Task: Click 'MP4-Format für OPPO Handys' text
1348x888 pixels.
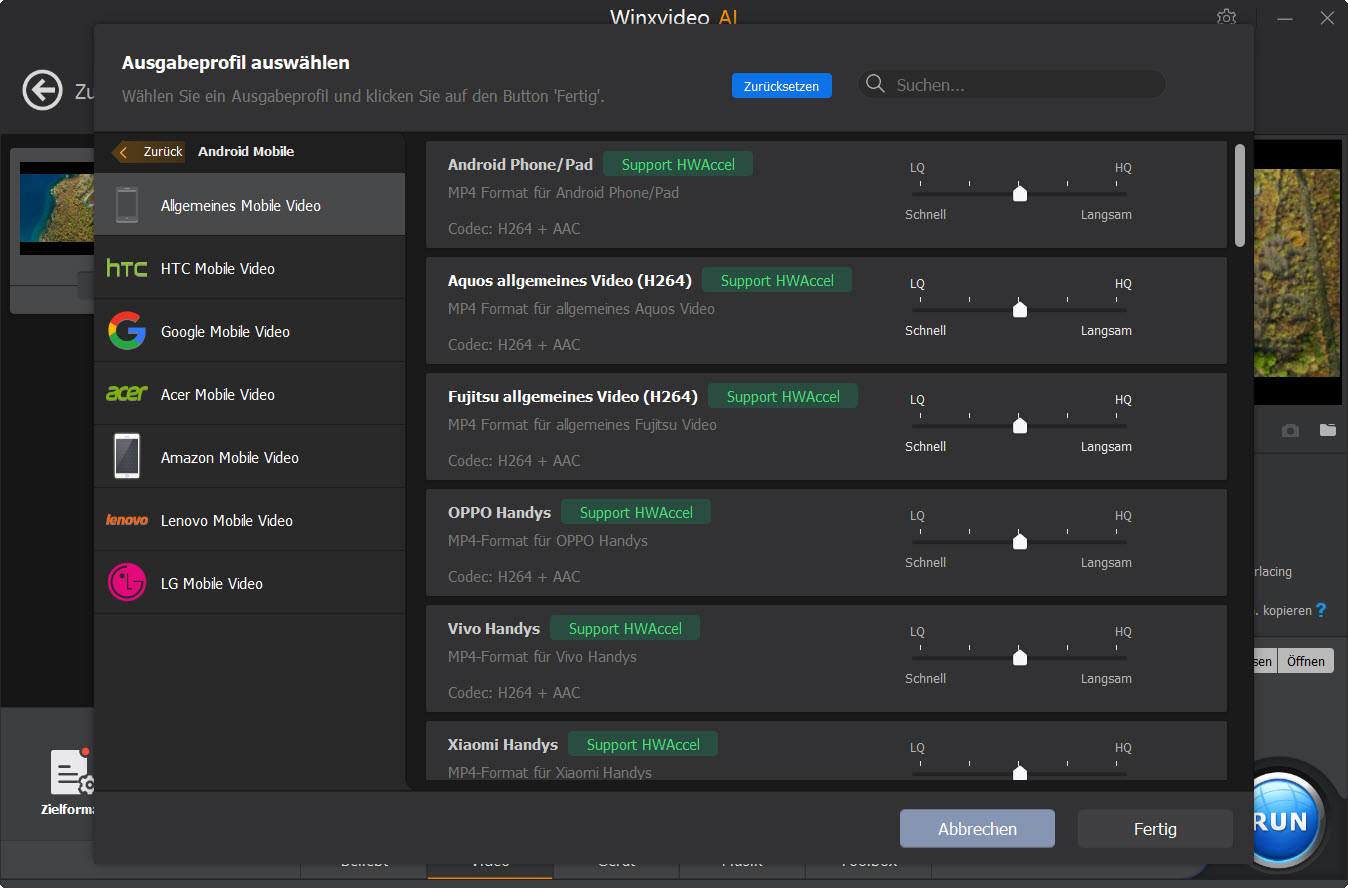Action: click(548, 540)
